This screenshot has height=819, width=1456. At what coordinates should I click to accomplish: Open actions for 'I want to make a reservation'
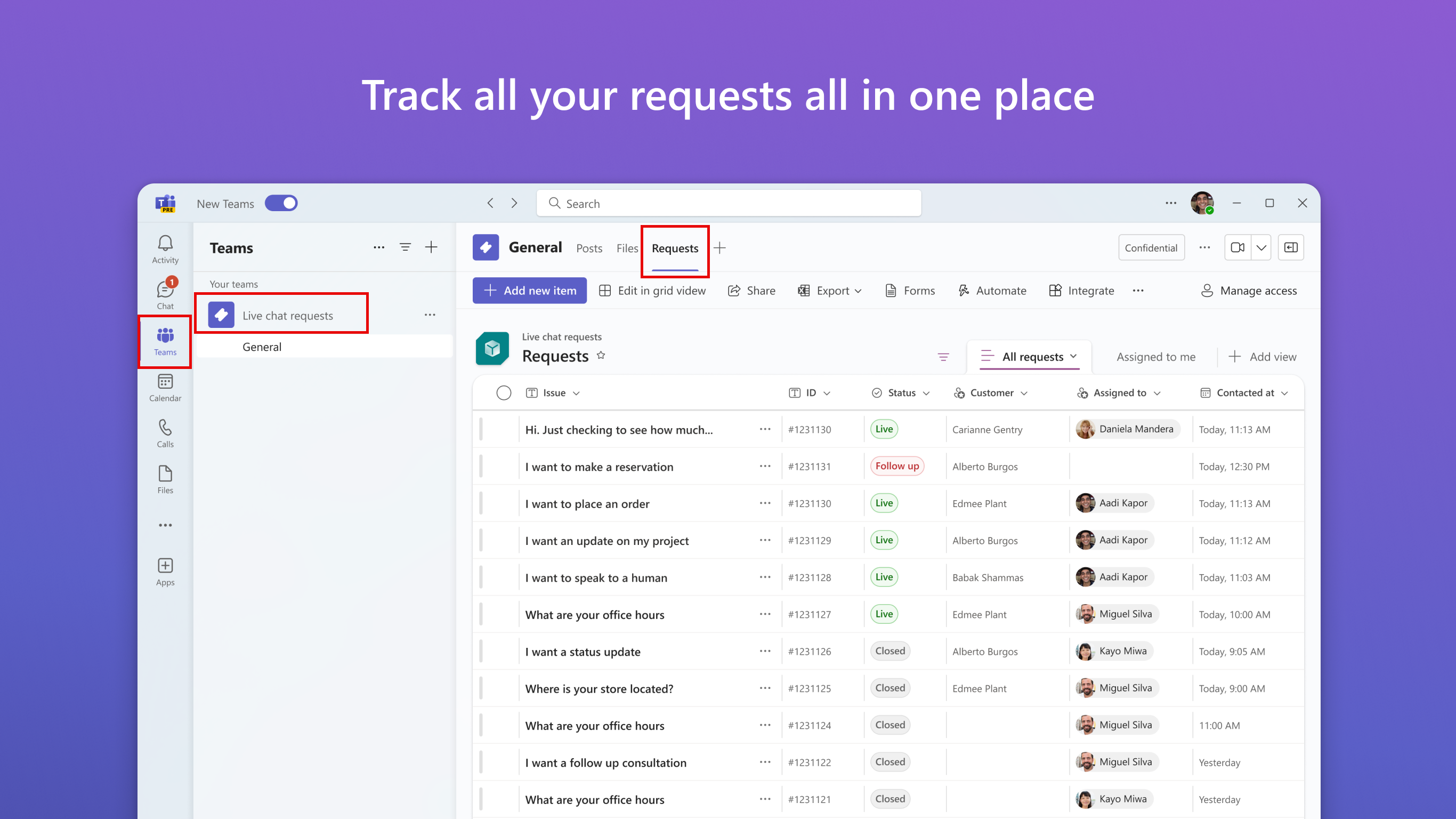point(765,466)
